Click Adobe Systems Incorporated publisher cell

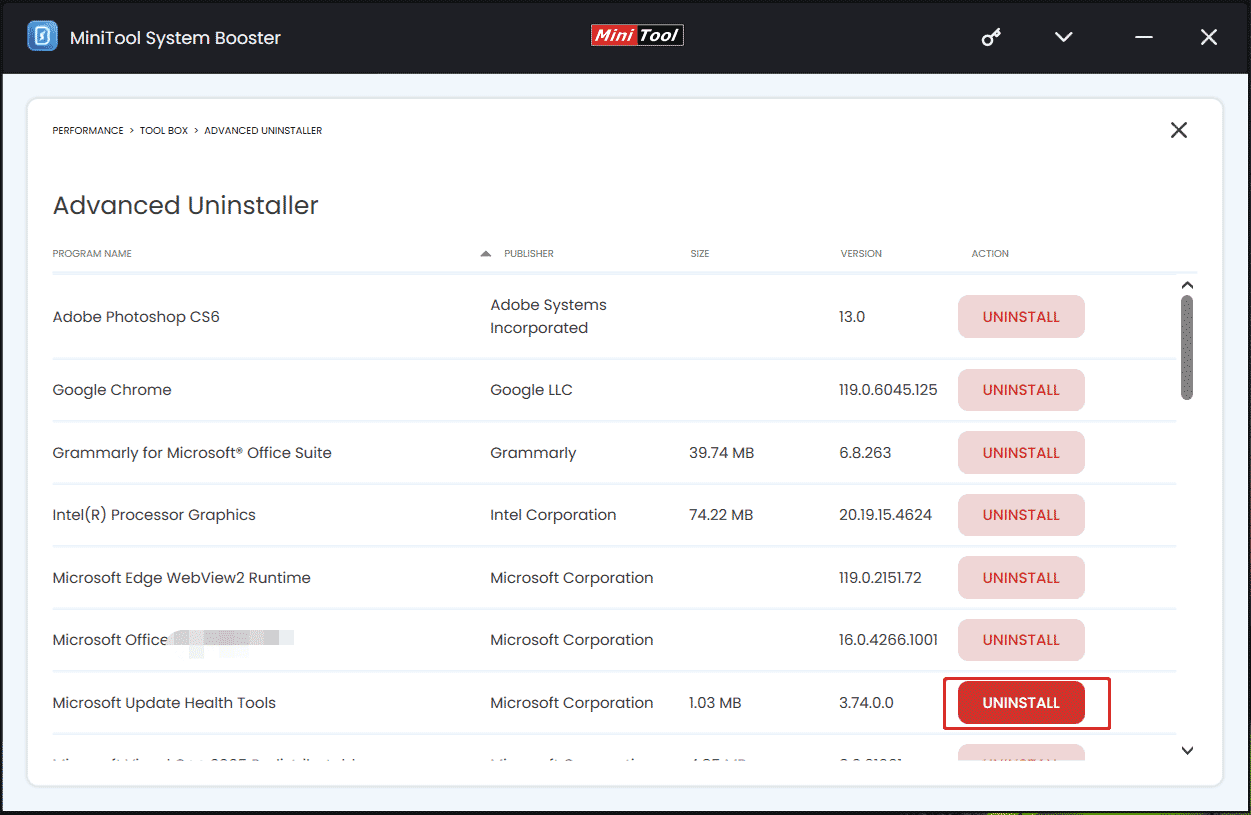[548, 317]
